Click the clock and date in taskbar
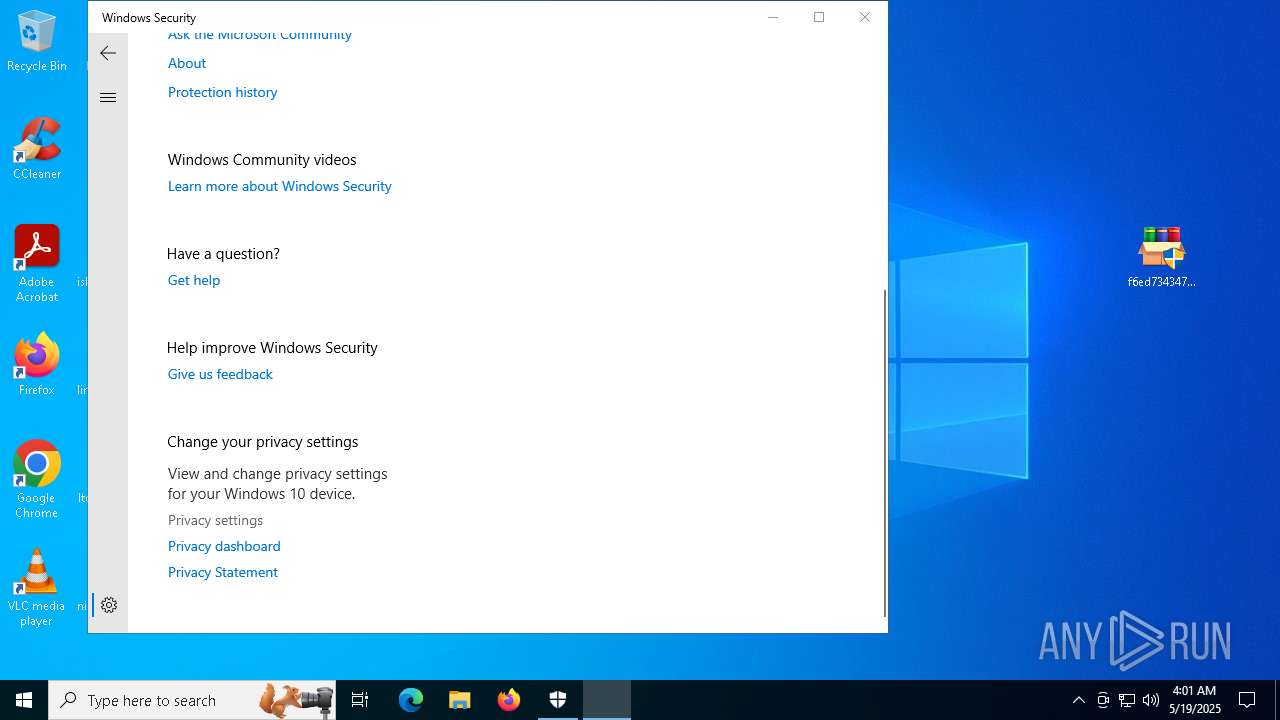This screenshot has height=720, width=1280. click(x=1195, y=700)
